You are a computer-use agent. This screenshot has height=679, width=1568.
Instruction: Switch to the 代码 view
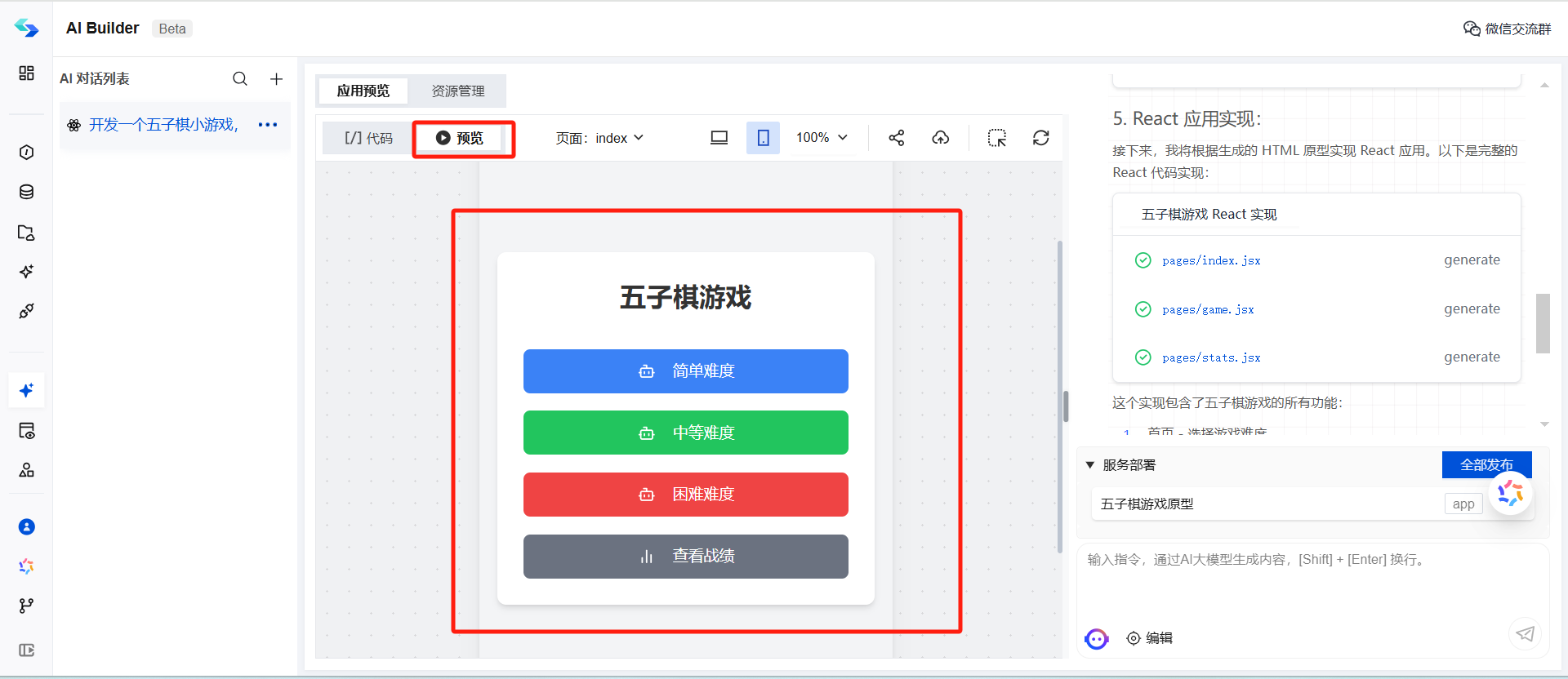[x=368, y=138]
